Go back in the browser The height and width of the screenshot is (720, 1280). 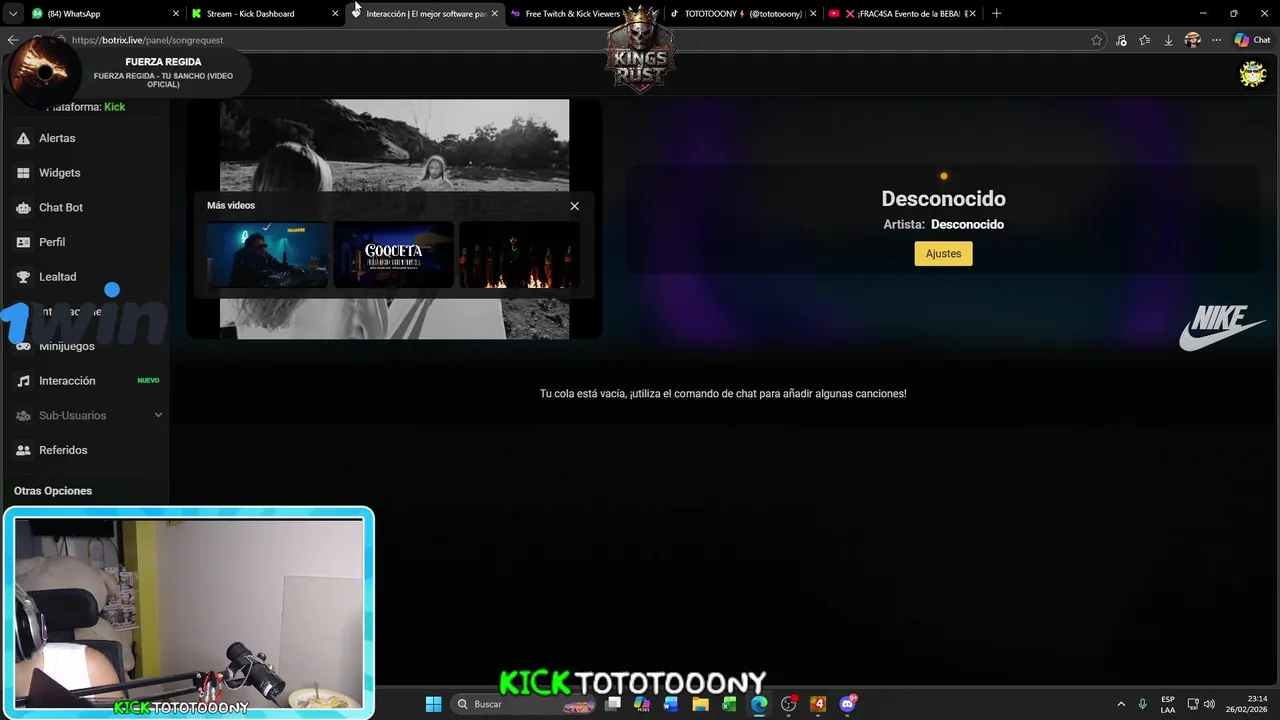point(12,40)
